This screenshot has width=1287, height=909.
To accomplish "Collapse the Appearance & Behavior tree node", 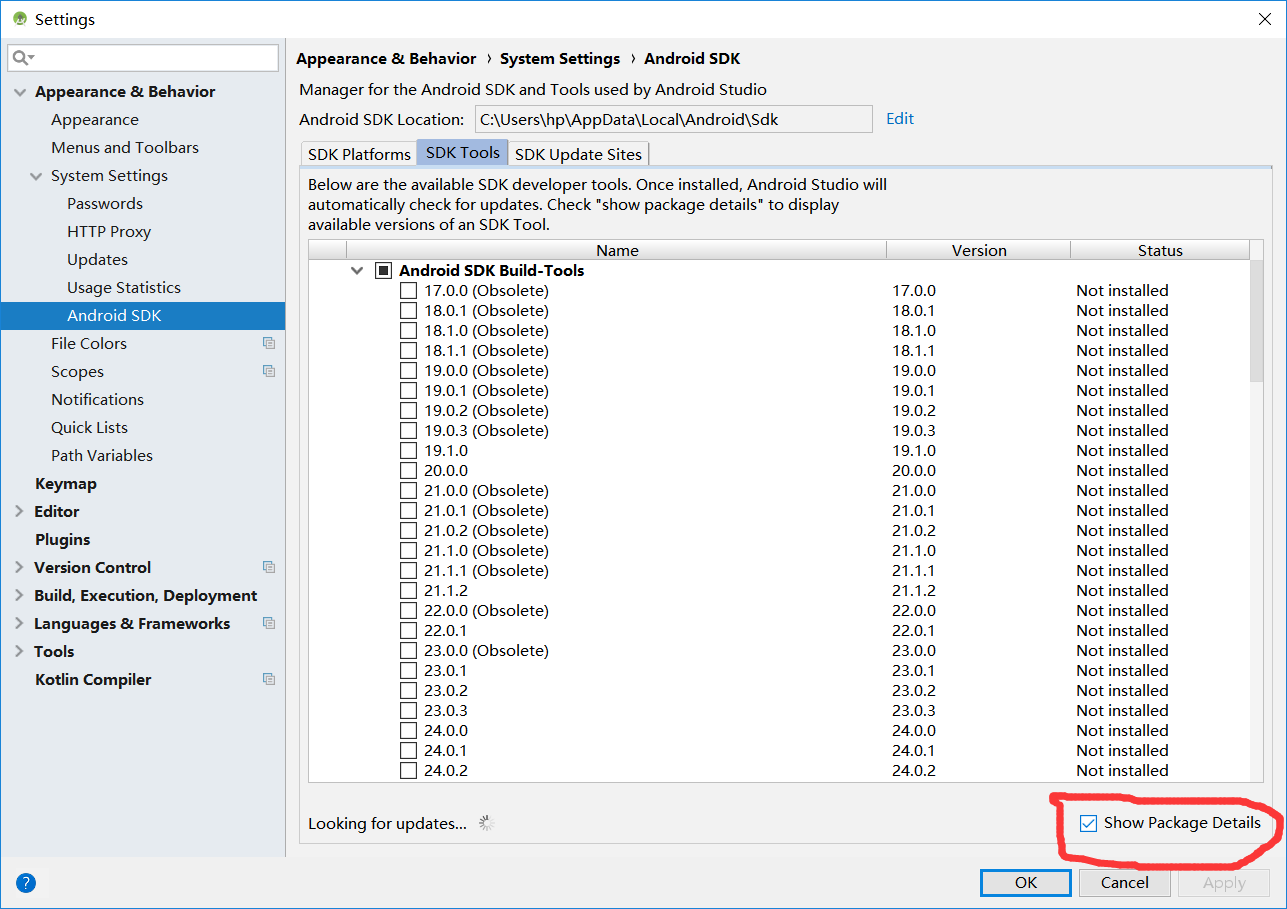I will pyautogui.click(x=20, y=92).
